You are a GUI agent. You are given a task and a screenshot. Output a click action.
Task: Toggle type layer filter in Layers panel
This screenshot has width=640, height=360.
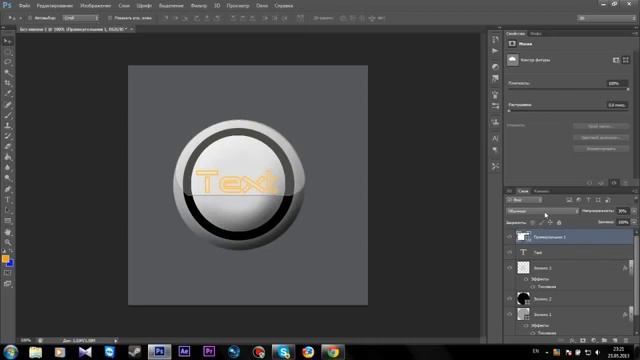coord(588,200)
